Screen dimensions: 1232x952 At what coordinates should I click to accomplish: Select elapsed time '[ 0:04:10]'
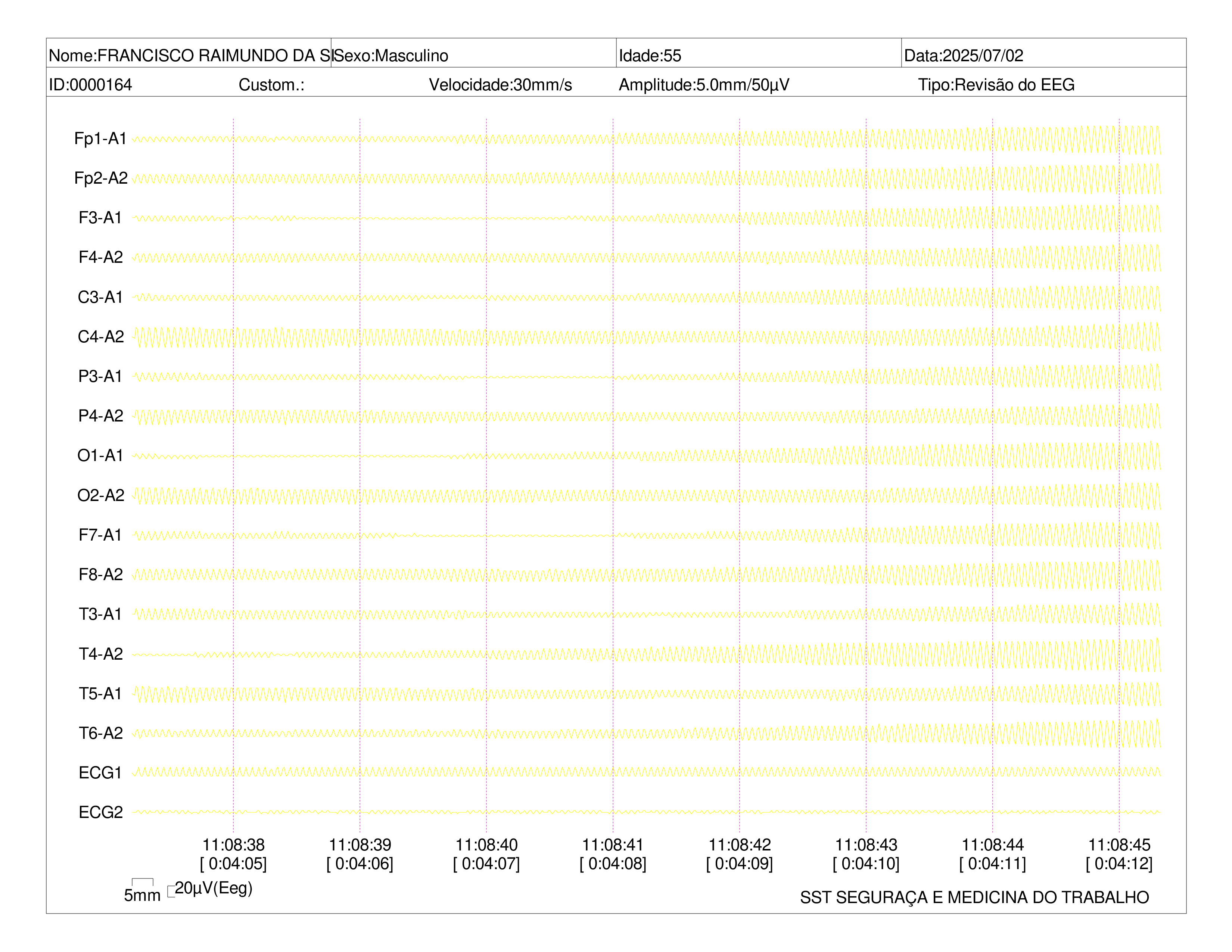[867, 864]
